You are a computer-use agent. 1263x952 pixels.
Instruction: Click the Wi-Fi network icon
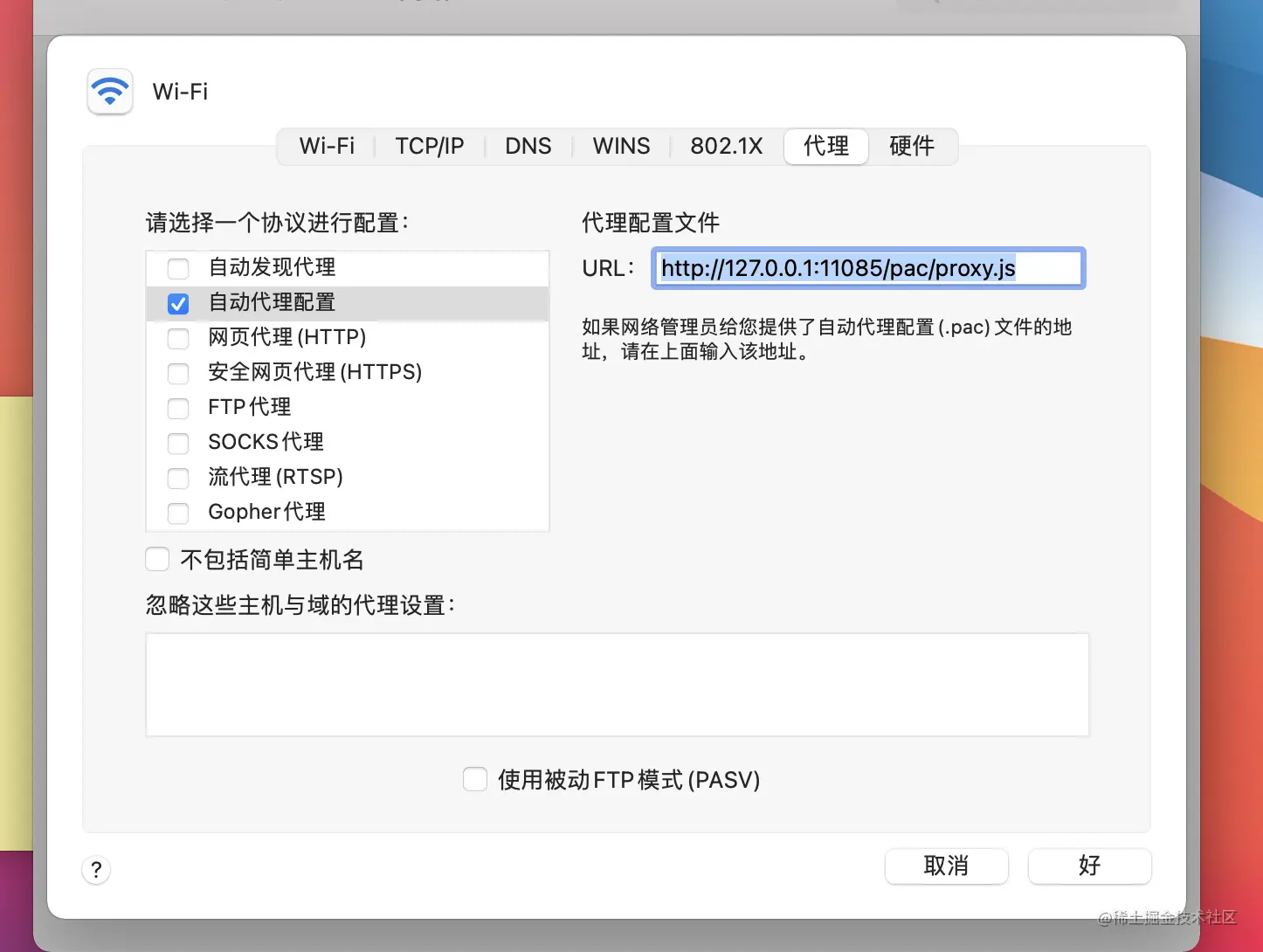[110, 92]
